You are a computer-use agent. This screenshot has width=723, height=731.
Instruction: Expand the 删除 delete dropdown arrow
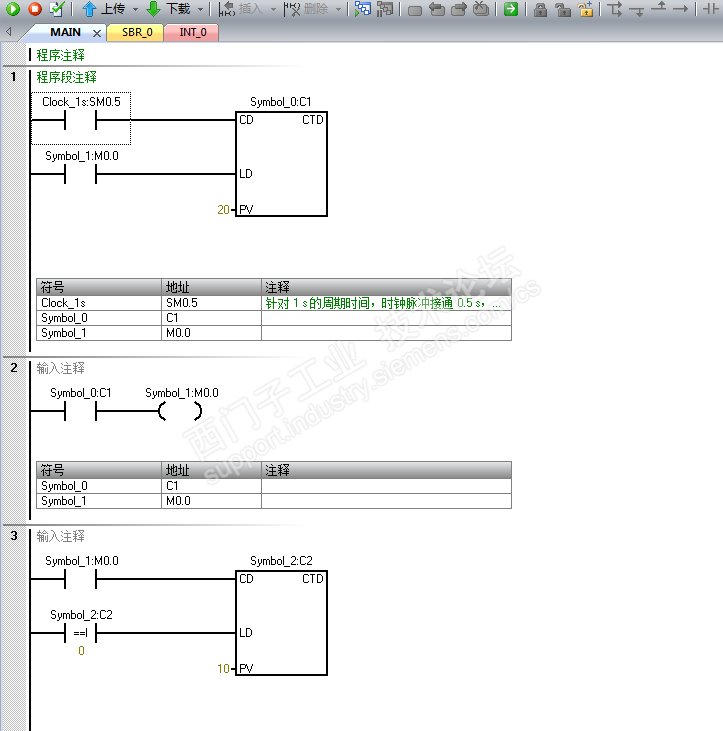click(x=338, y=9)
